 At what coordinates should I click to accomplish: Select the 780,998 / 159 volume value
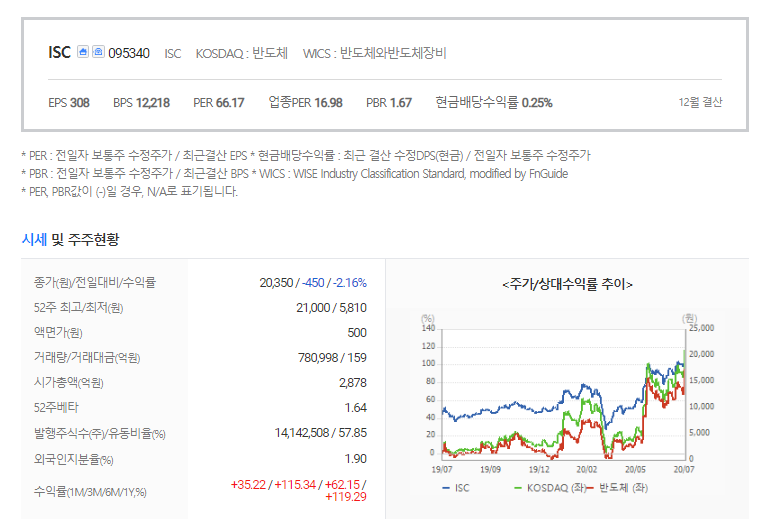pos(332,358)
